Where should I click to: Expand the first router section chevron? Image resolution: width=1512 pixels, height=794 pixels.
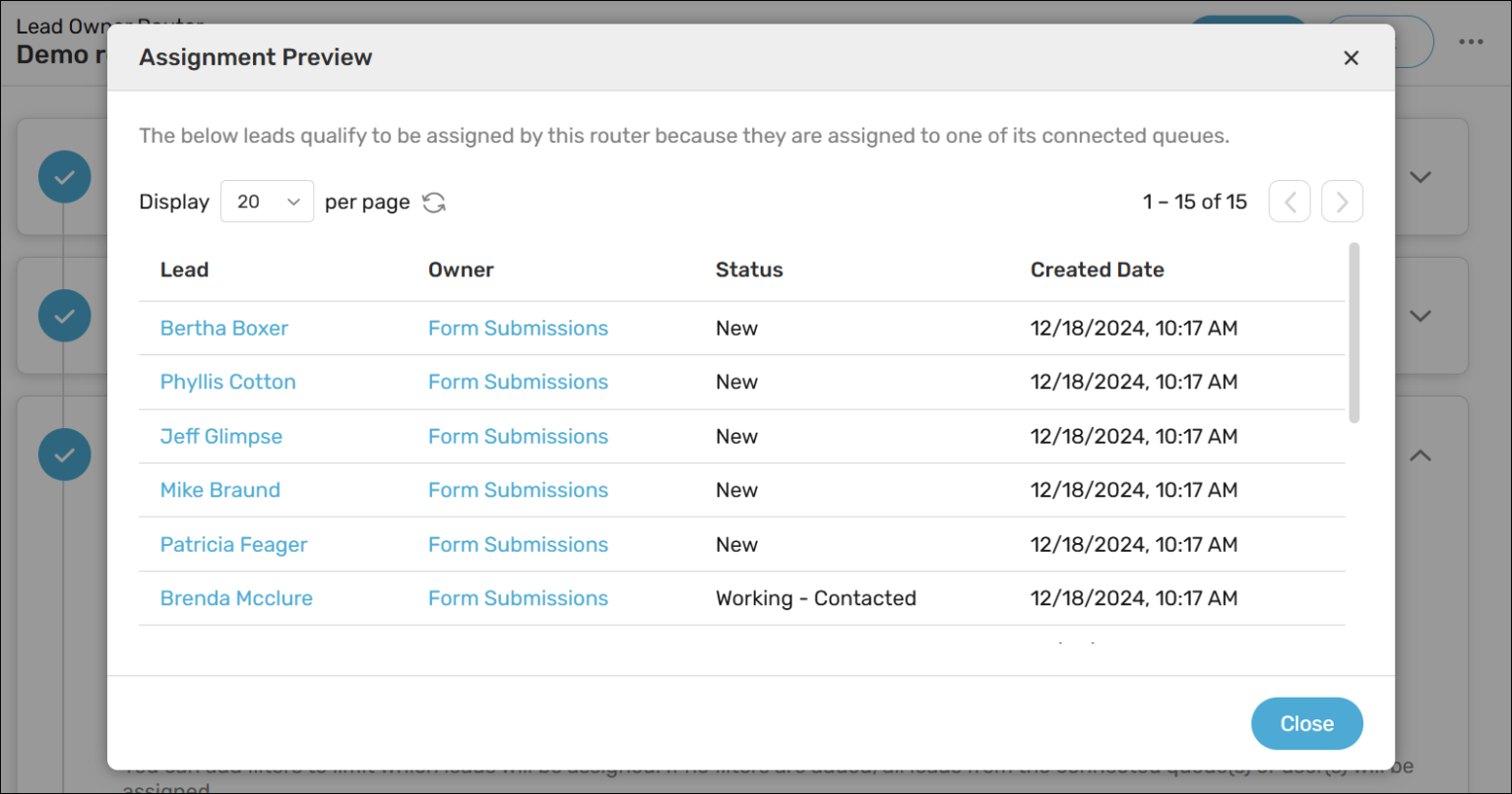click(1419, 178)
